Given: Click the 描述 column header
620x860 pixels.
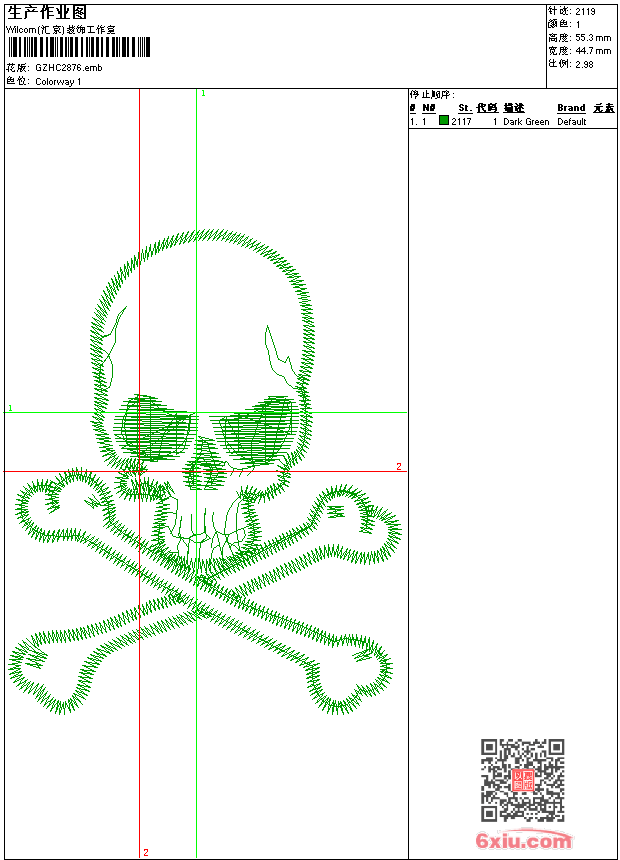Looking at the screenshot, I should pyautogui.click(x=514, y=108).
